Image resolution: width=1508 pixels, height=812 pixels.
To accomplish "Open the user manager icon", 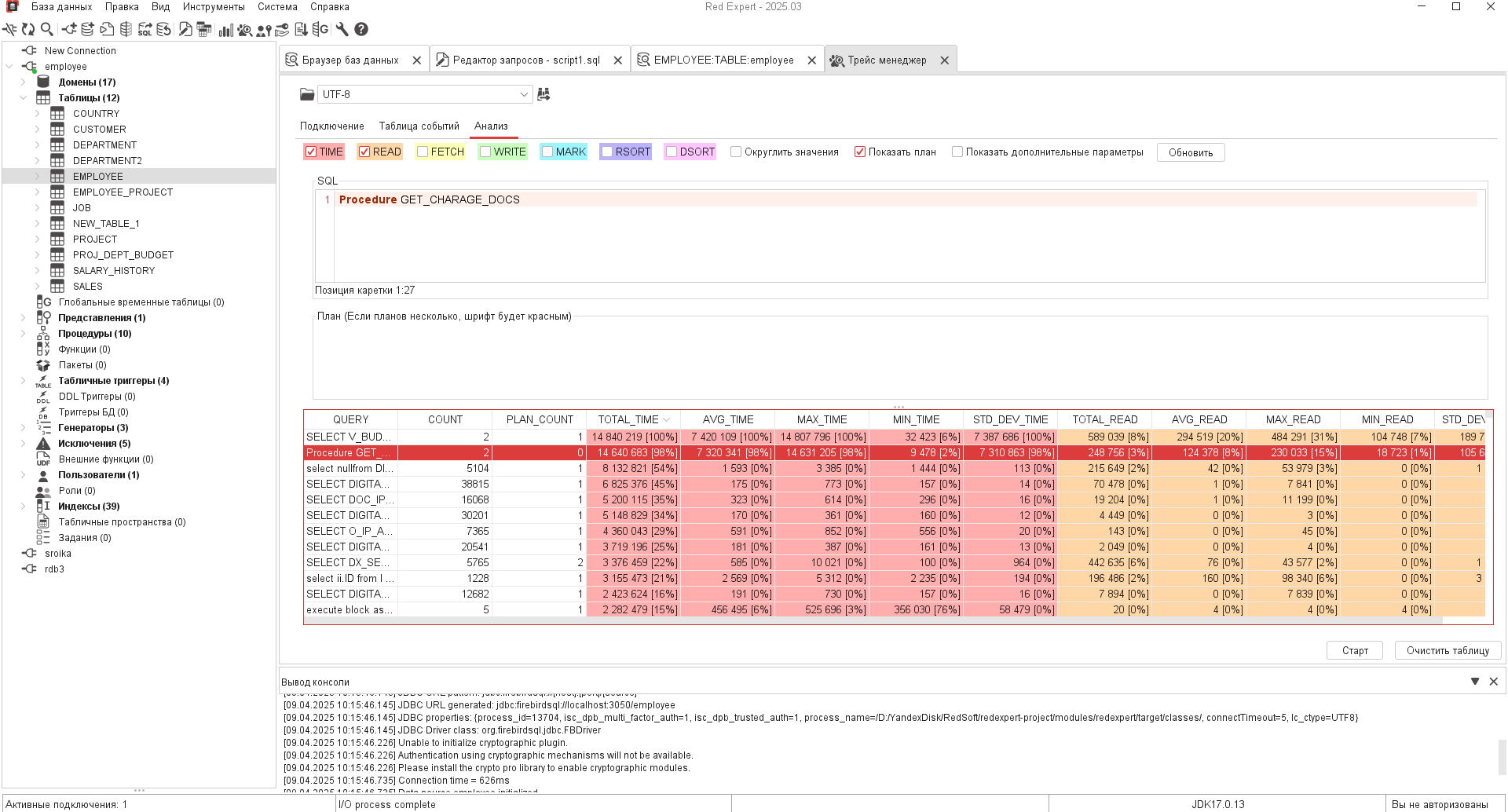I will pyautogui.click(x=264, y=29).
